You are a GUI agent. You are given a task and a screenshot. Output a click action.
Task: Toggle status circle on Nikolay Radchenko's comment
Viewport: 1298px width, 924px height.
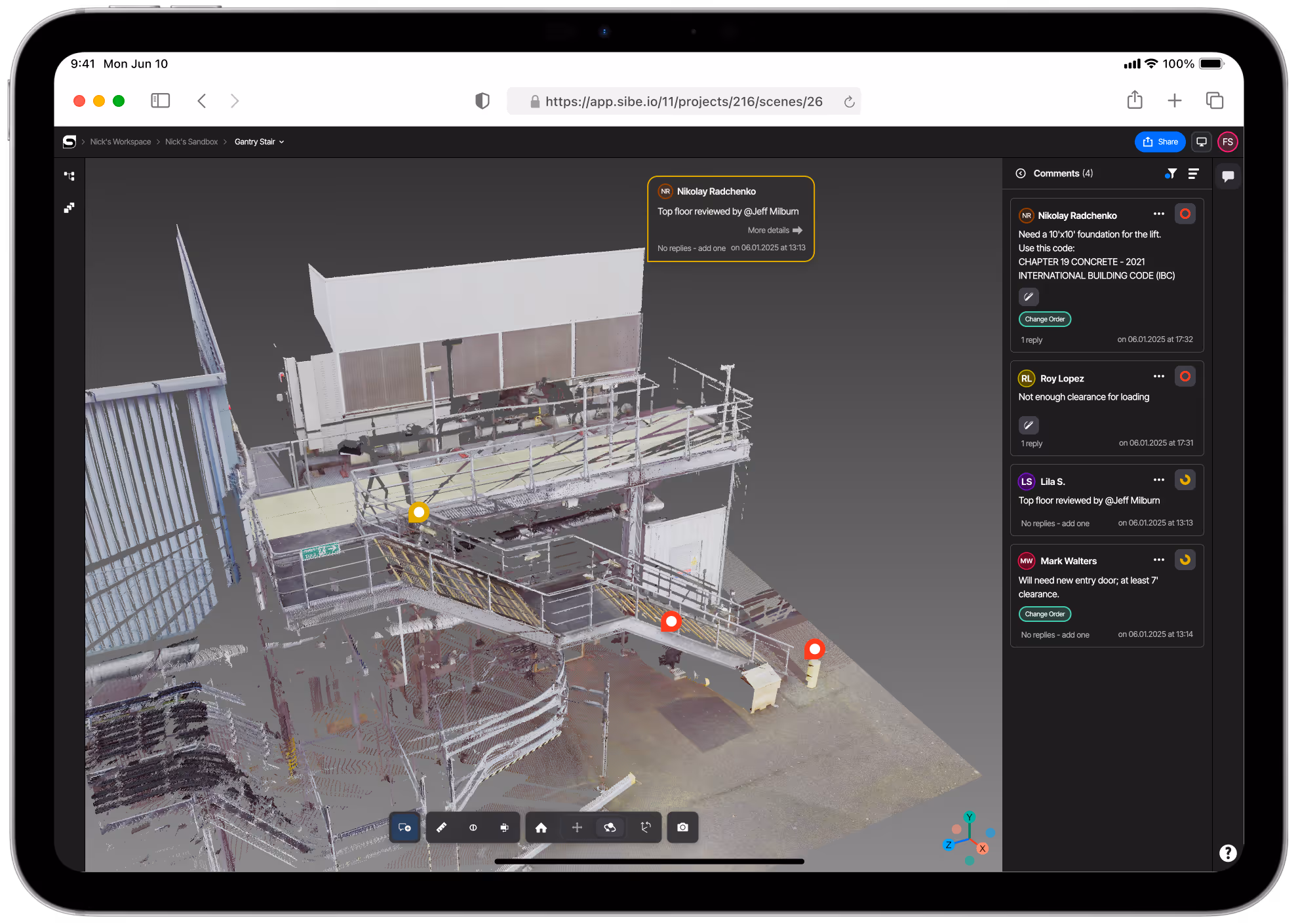(1185, 214)
